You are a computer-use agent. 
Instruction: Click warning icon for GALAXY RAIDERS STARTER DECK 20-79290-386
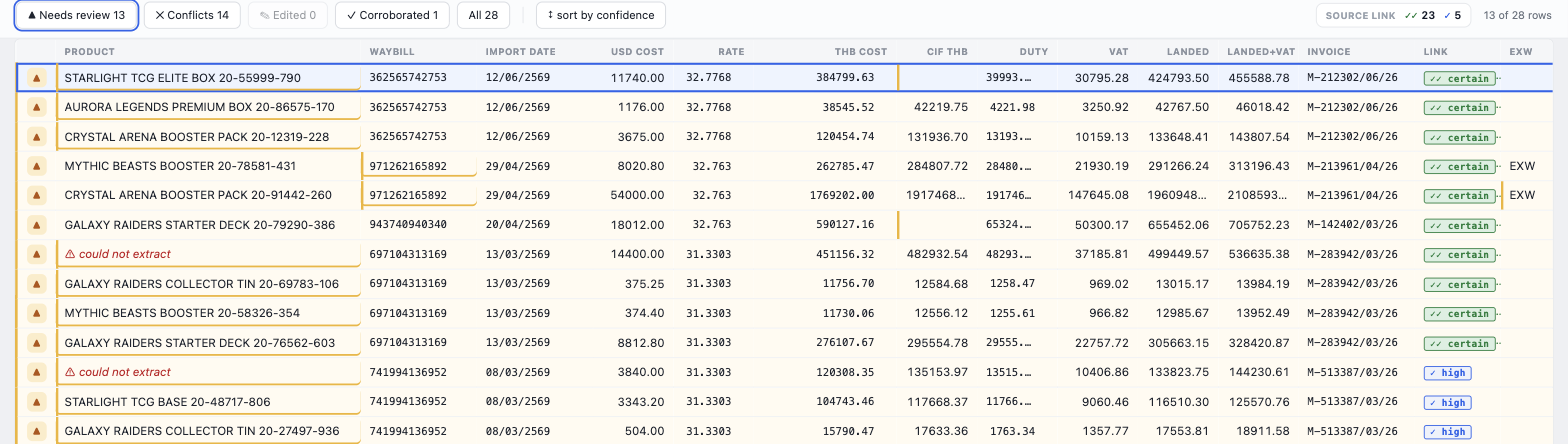pyautogui.click(x=37, y=225)
